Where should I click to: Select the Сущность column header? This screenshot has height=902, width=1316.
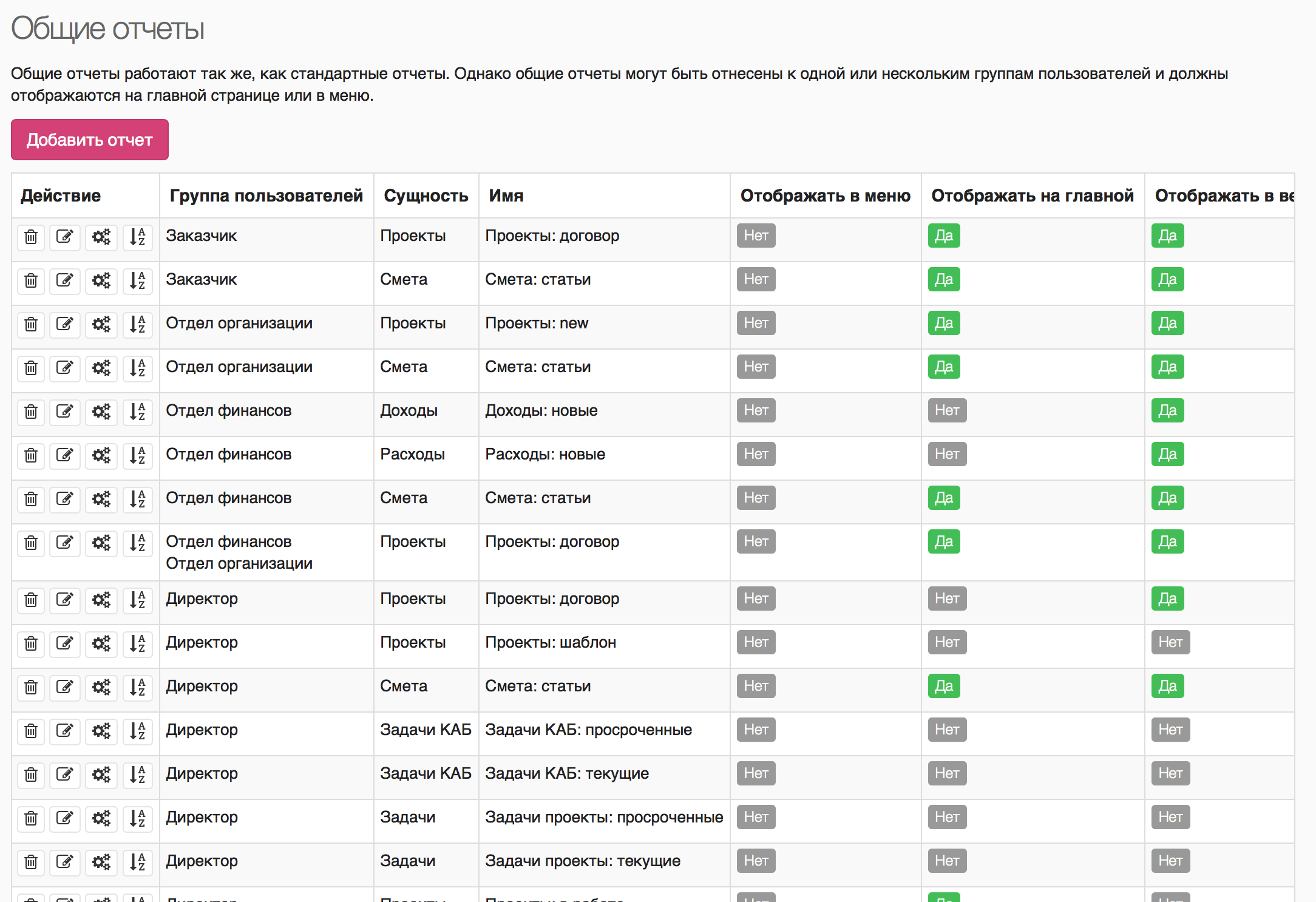click(426, 195)
